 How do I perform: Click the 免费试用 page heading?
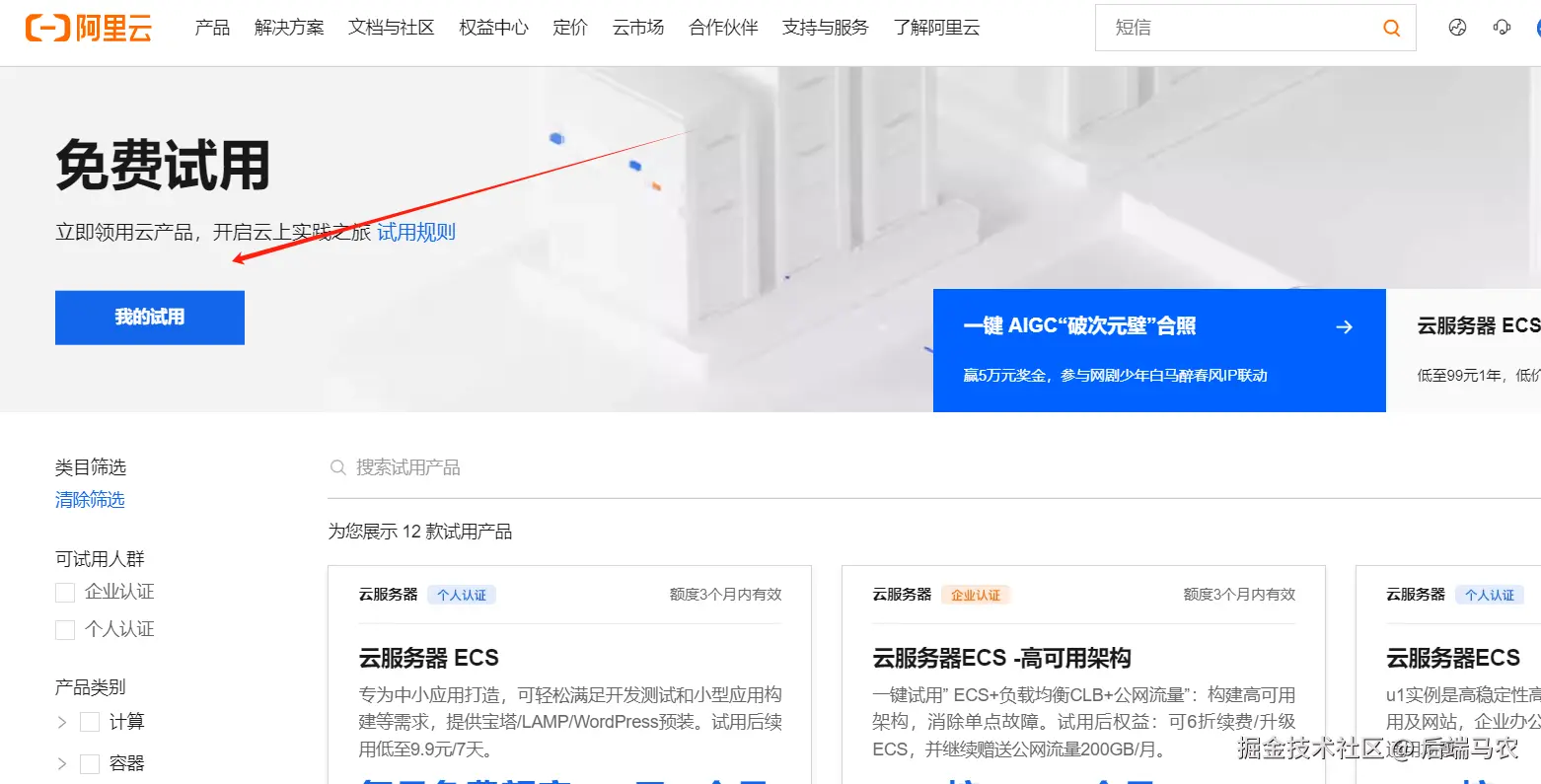[x=163, y=165]
